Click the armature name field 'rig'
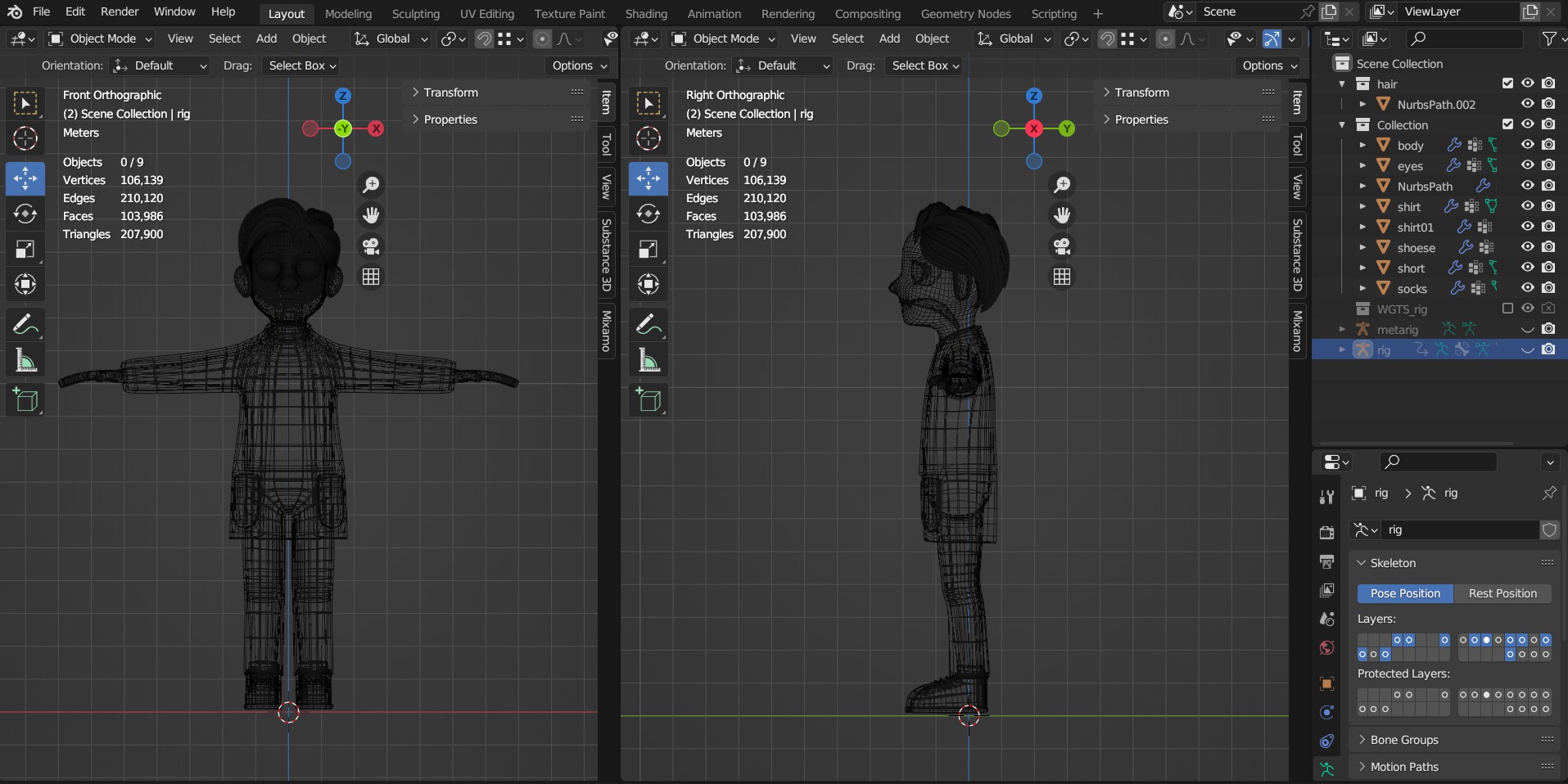The width and height of the screenshot is (1568, 784). coord(1461,530)
